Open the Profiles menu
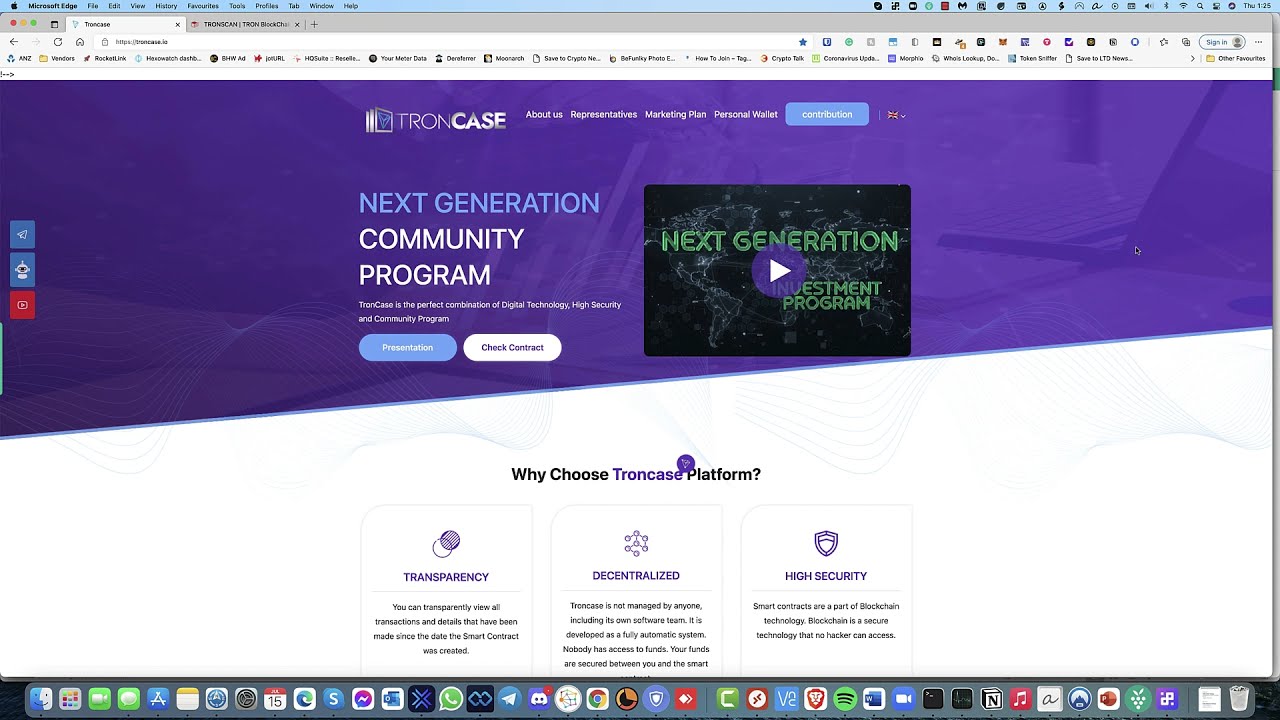The width and height of the screenshot is (1280, 720). pos(267,6)
